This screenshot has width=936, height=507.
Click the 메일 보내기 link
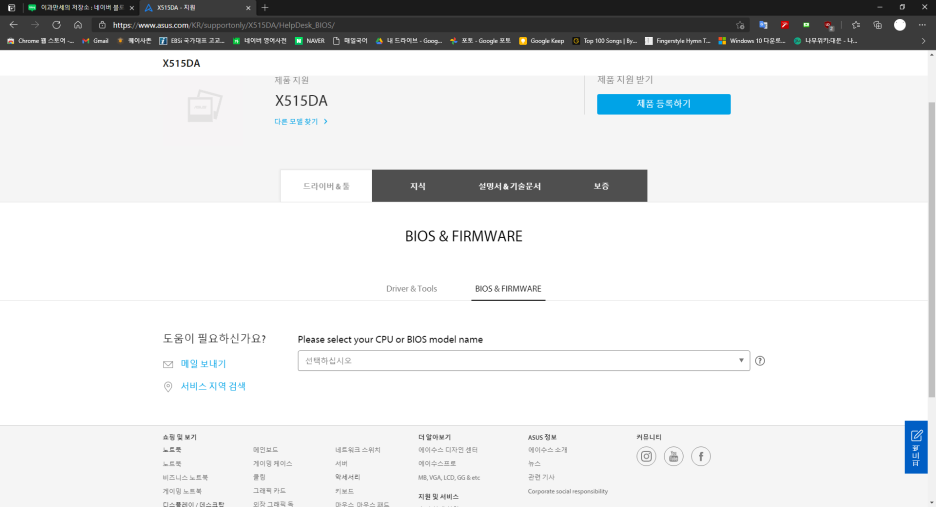(203, 364)
